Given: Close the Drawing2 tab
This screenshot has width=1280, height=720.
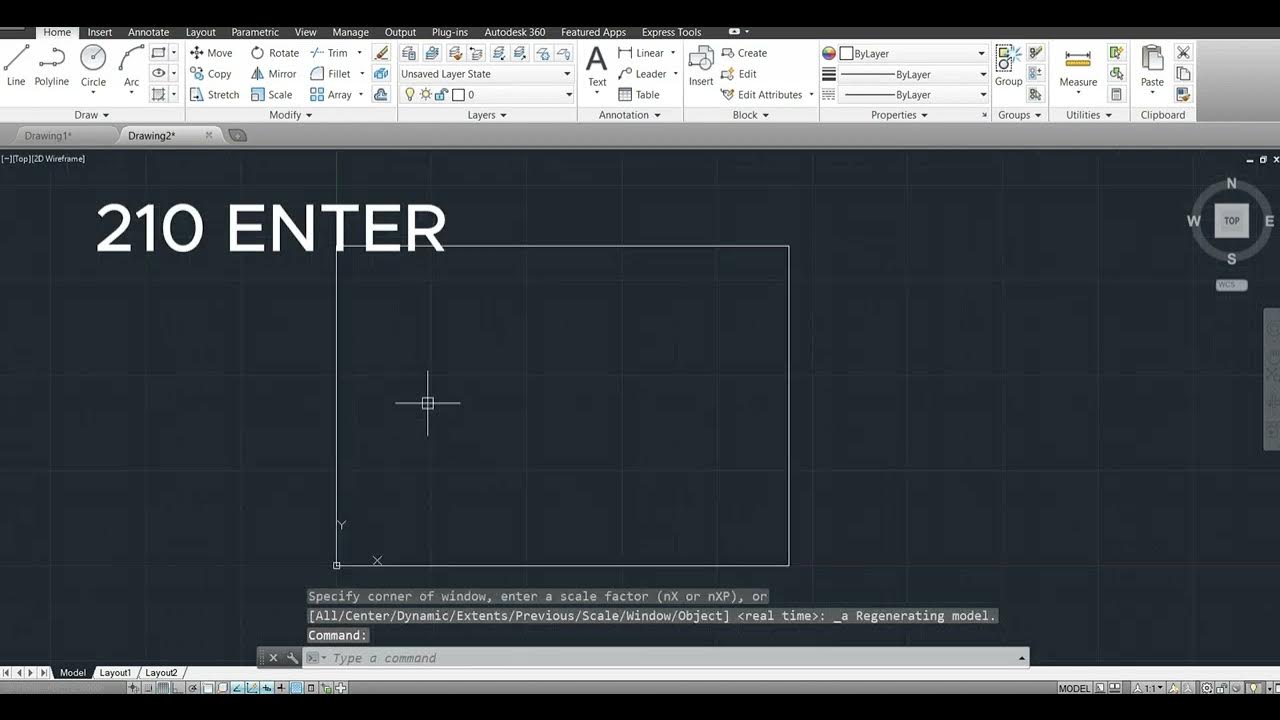Looking at the screenshot, I should 209,135.
